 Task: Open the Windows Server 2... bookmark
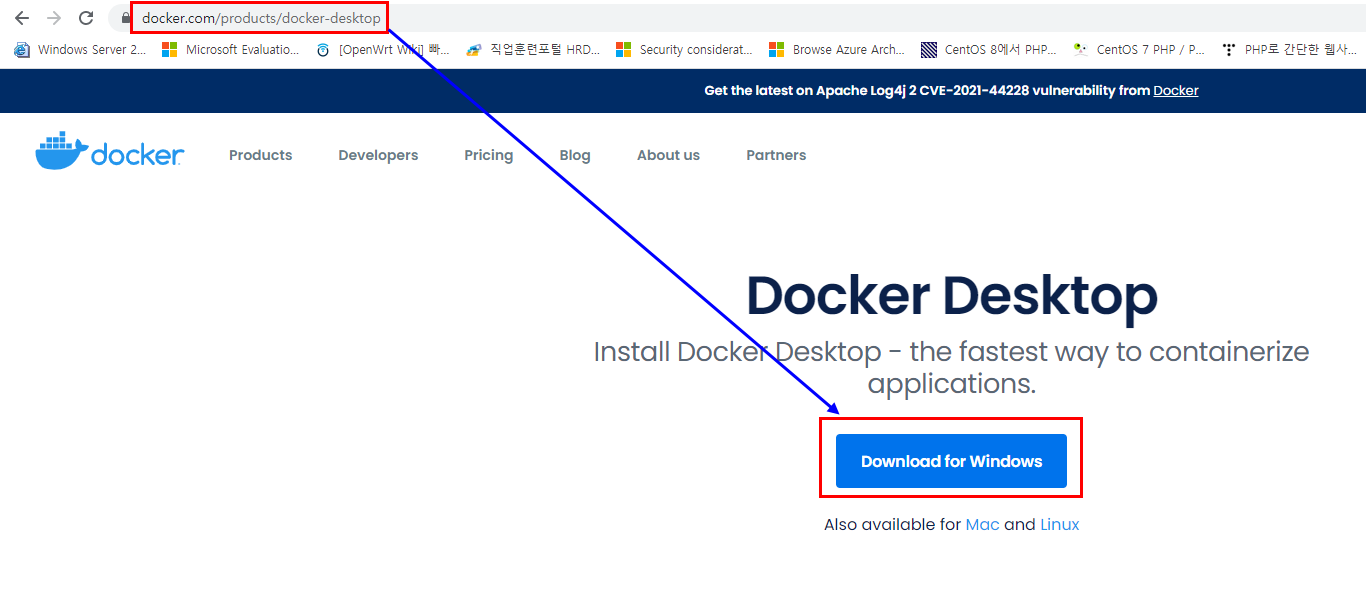pyautogui.click(x=80, y=49)
